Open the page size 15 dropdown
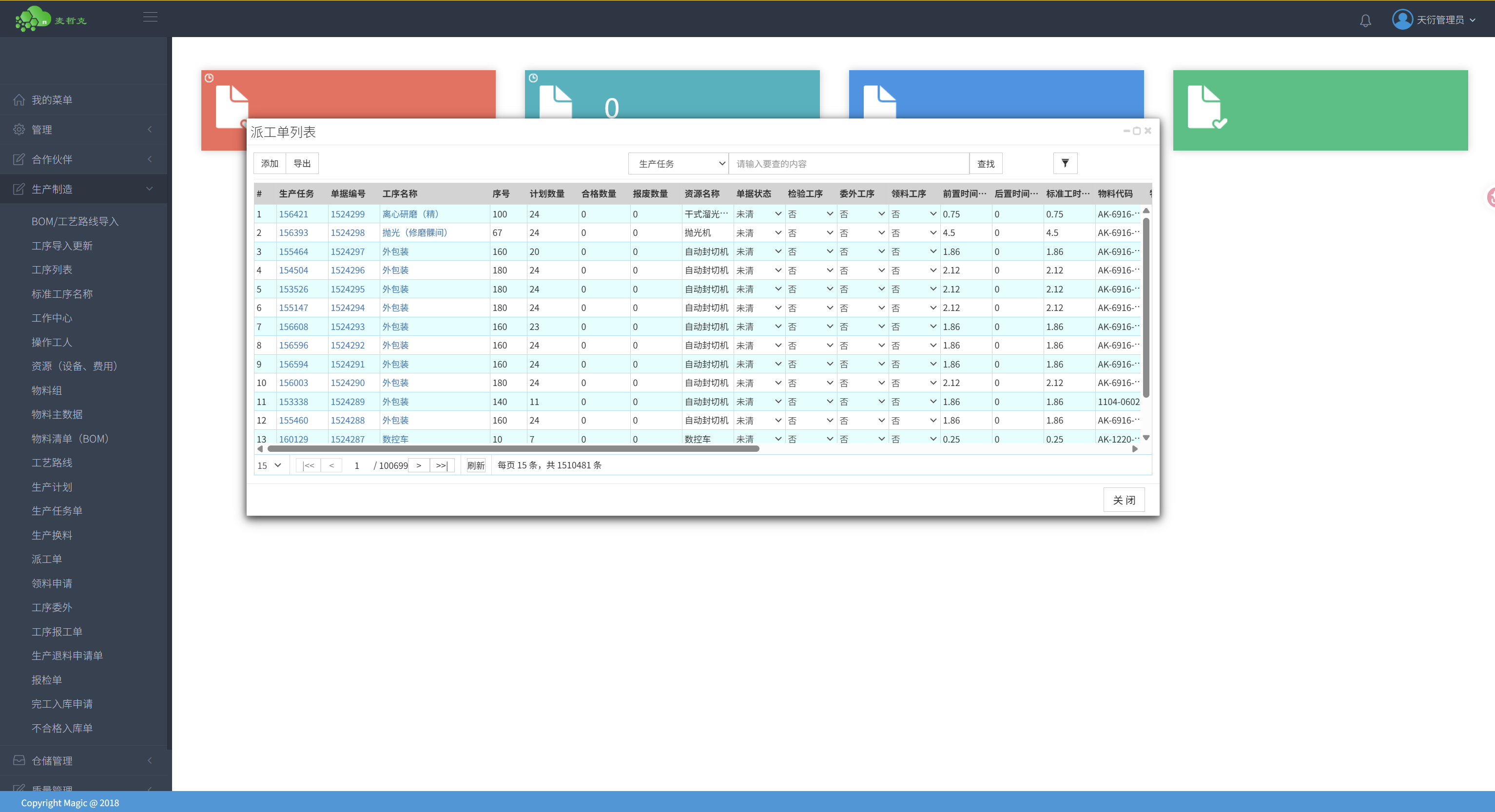The image size is (1495, 812). point(270,465)
